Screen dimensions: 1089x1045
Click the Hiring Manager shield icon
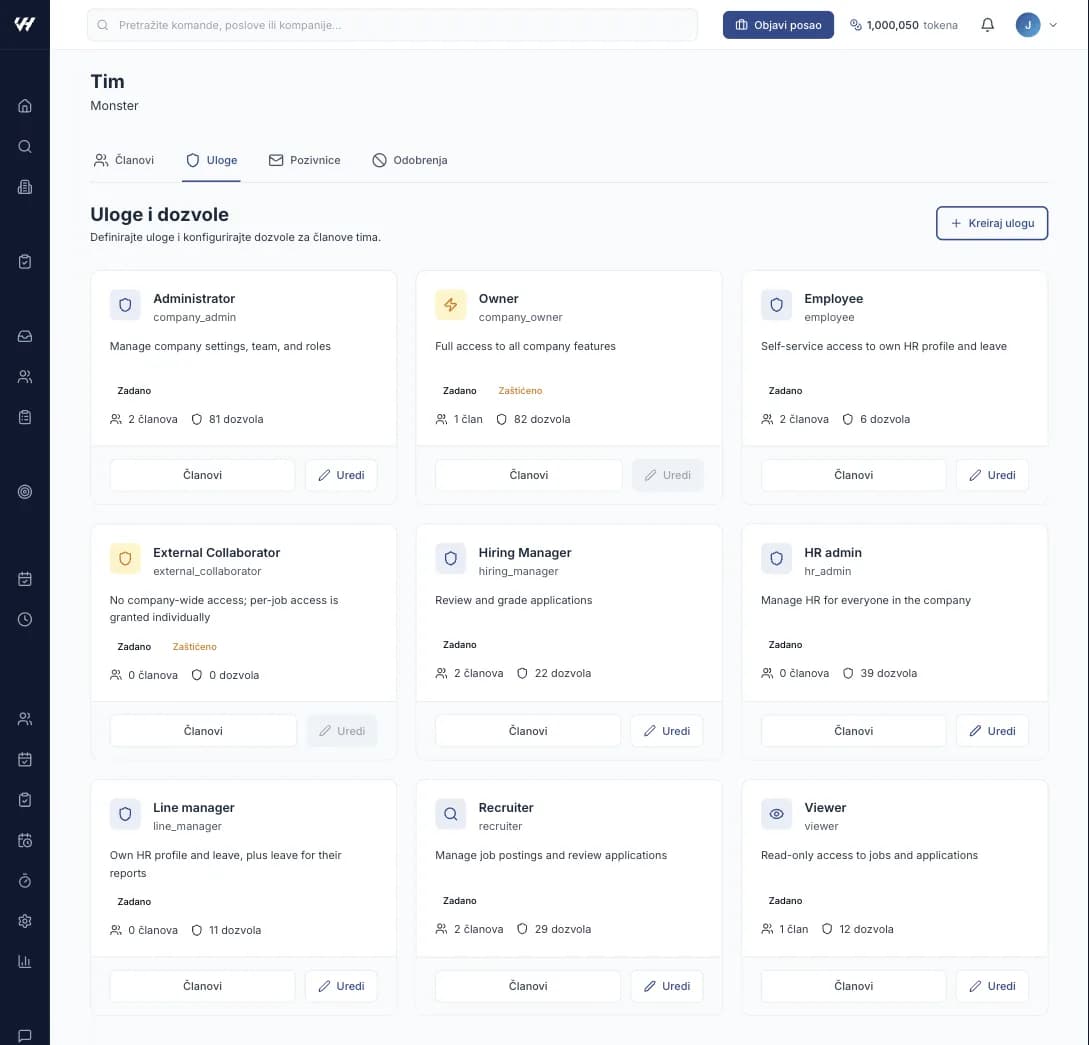click(450, 559)
